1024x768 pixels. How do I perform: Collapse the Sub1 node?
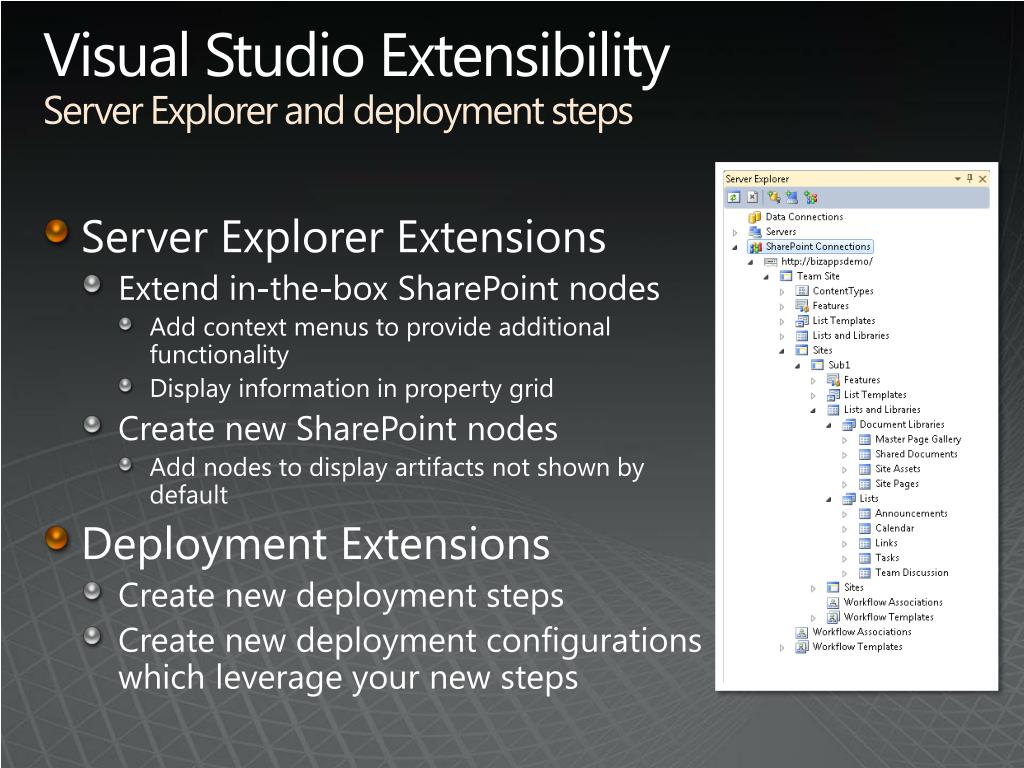coord(797,366)
